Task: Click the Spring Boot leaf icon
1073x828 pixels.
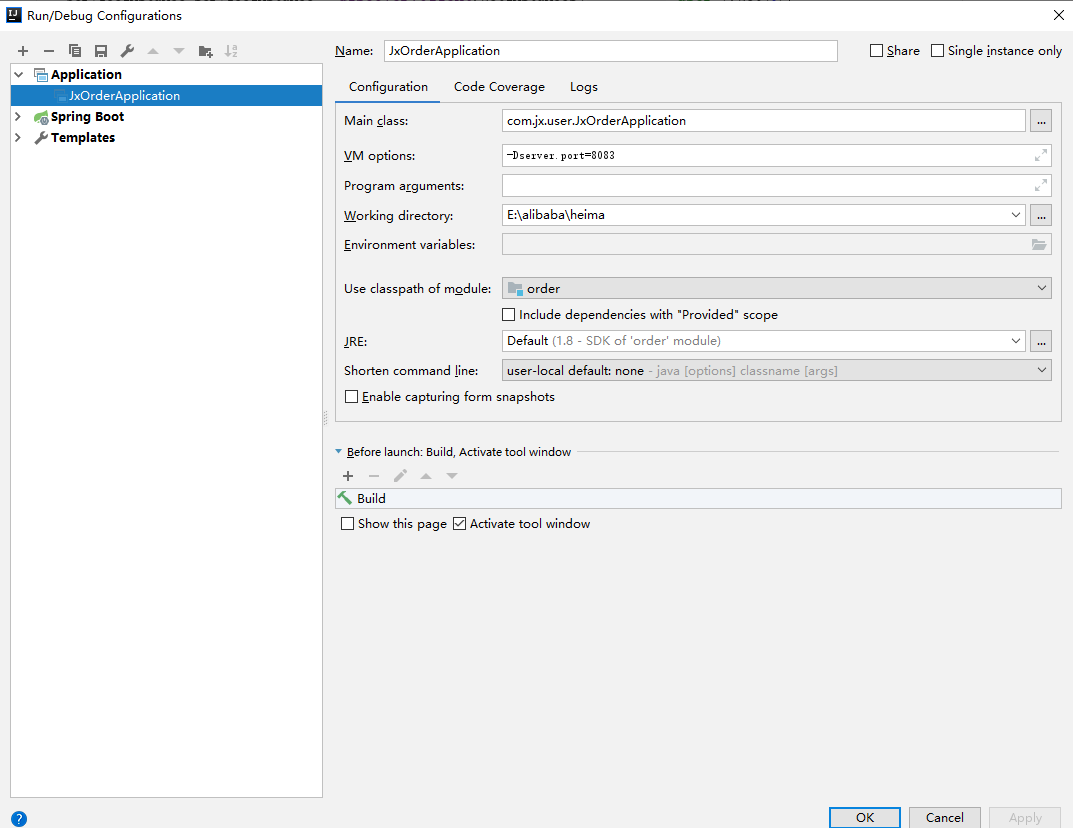Action: pos(41,117)
